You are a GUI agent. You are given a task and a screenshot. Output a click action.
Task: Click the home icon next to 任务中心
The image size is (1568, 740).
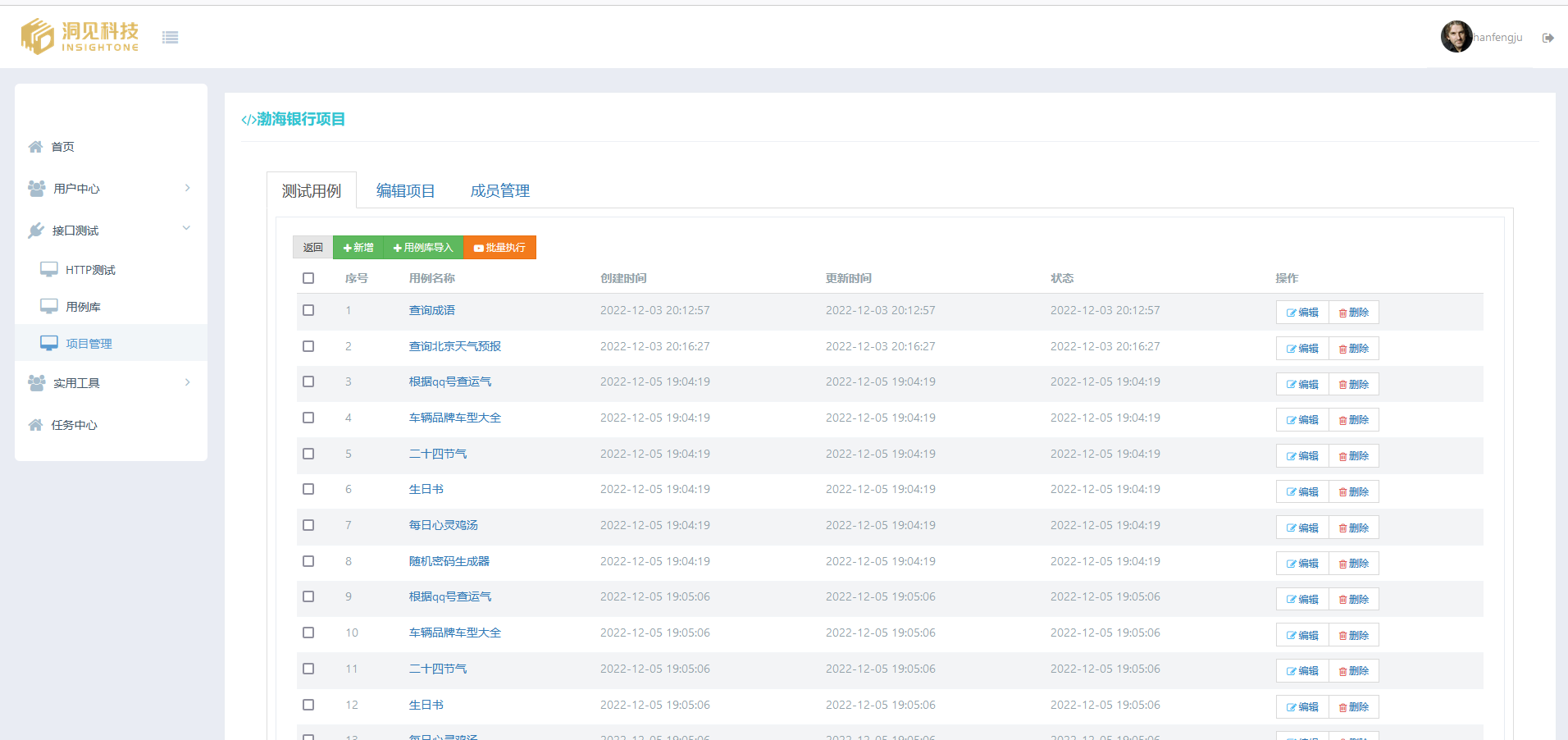pos(35,425)
